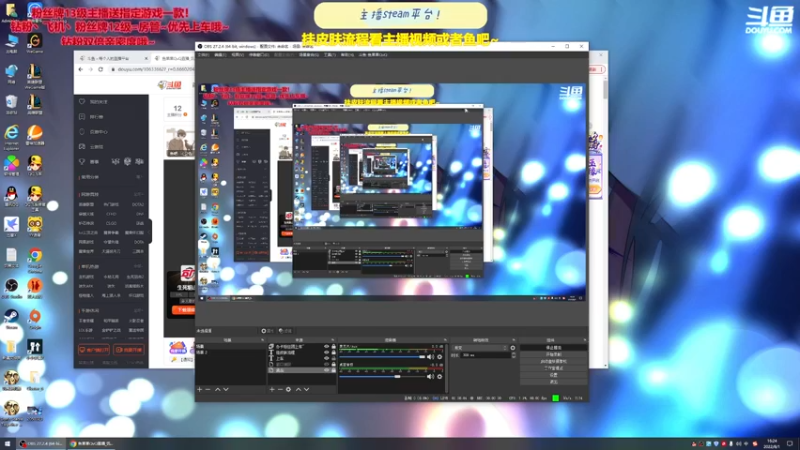Click first mixer channel volume slider

(382, 357)
